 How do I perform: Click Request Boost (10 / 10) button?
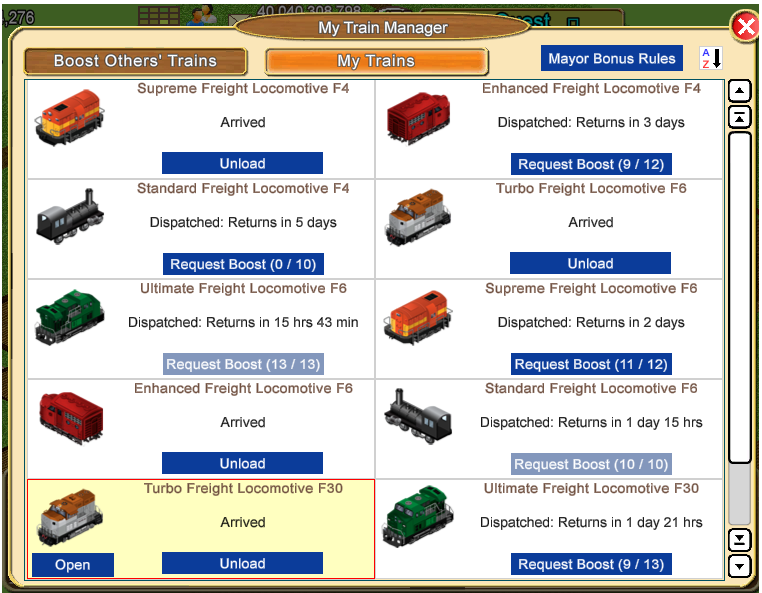[591, 464]
